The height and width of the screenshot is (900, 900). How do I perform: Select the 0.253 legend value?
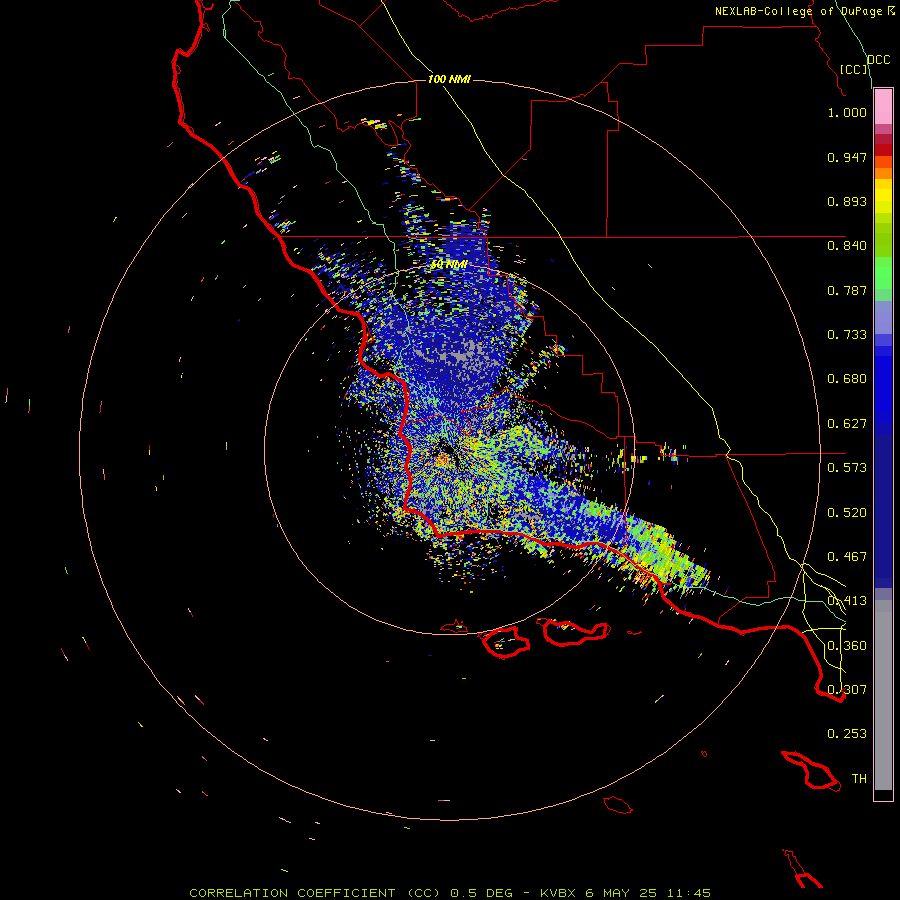847,734
